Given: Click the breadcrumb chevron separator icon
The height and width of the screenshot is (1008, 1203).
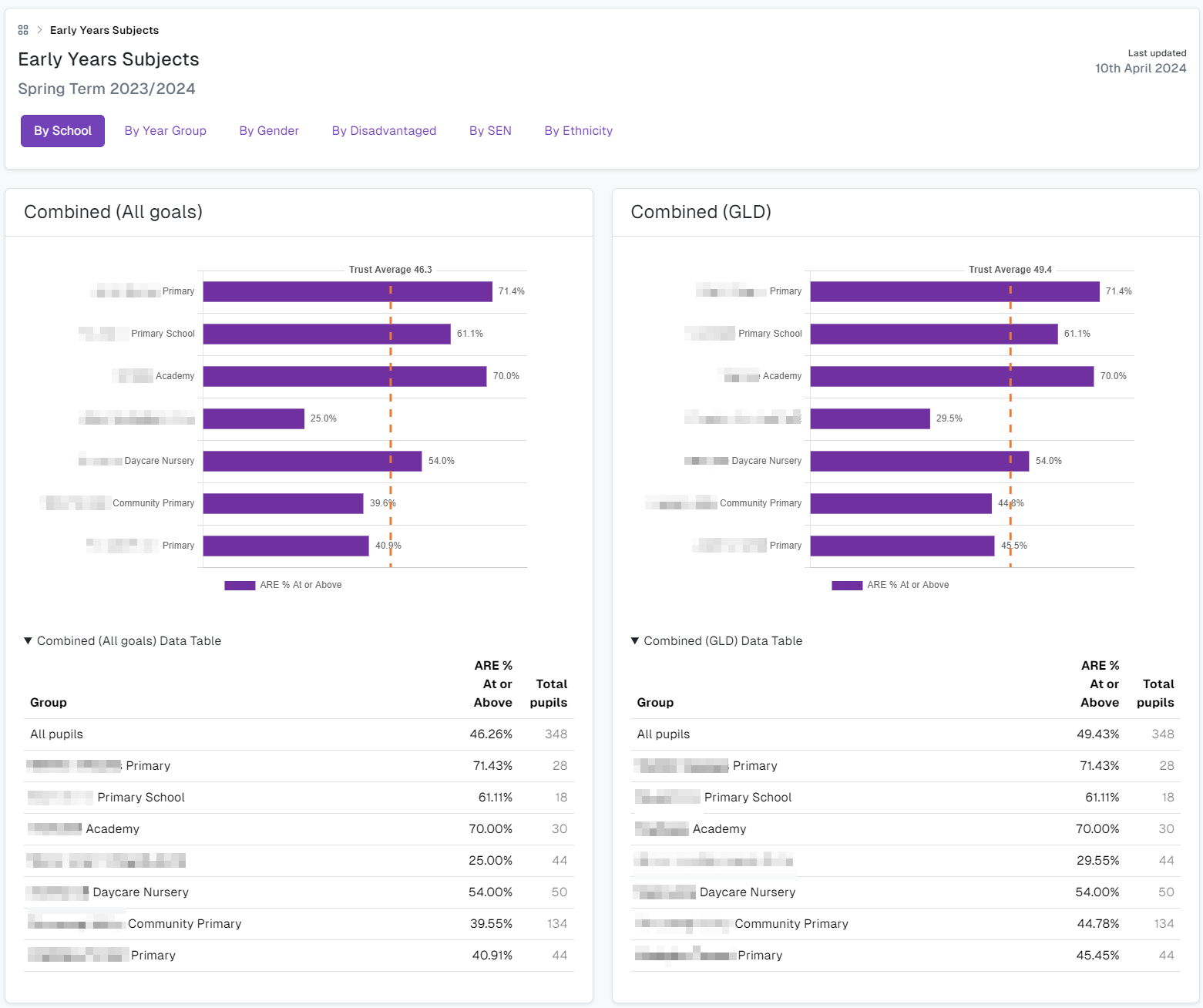Looking at the screenshot, I should tap(39, 30).
